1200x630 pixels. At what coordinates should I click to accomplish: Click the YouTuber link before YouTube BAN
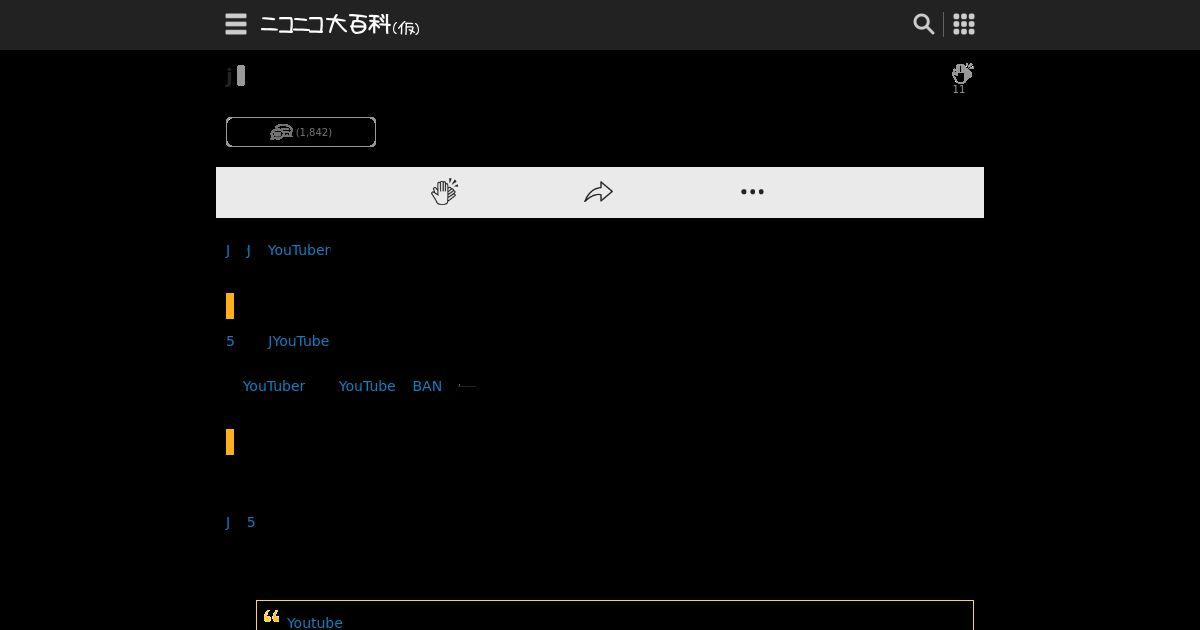273,386
